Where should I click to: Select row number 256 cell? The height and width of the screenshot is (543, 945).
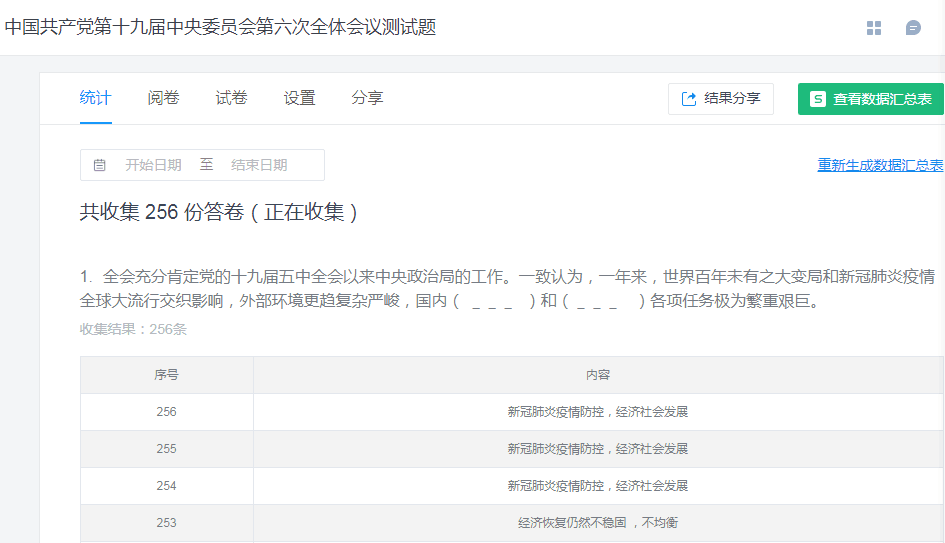pyautogui.click(x=166, y=412)
